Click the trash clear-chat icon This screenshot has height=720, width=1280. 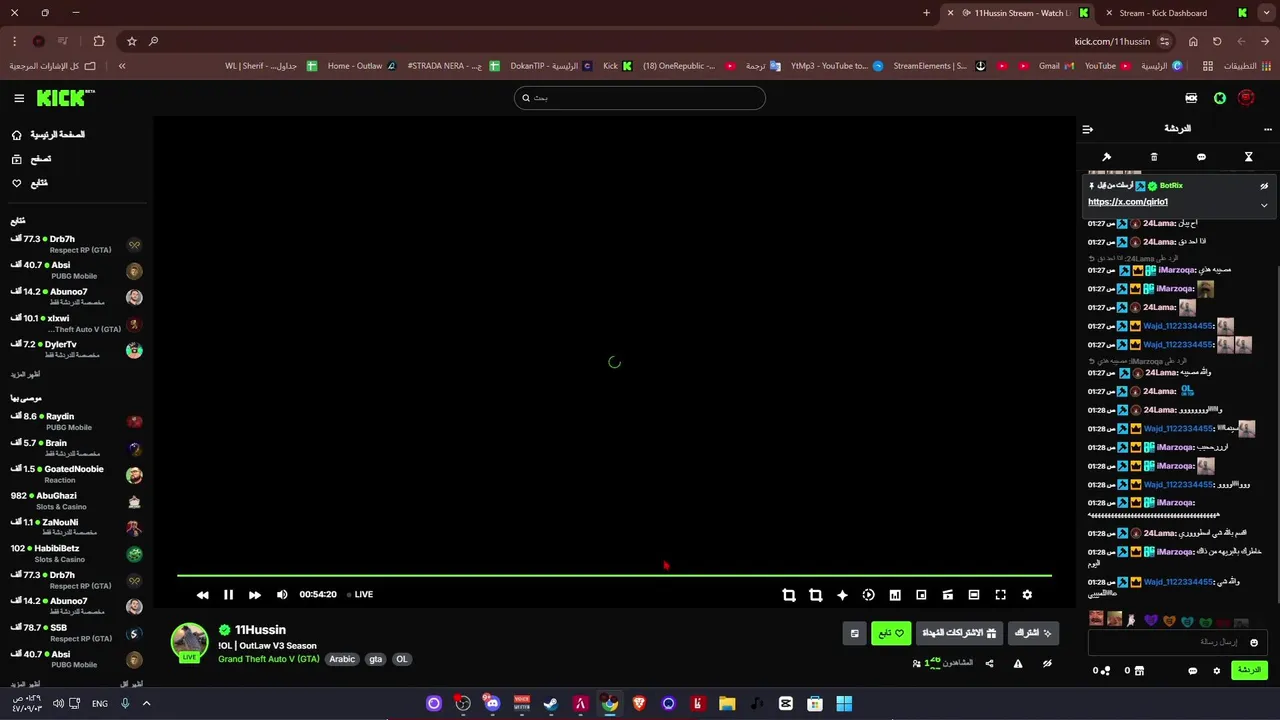1154,157
